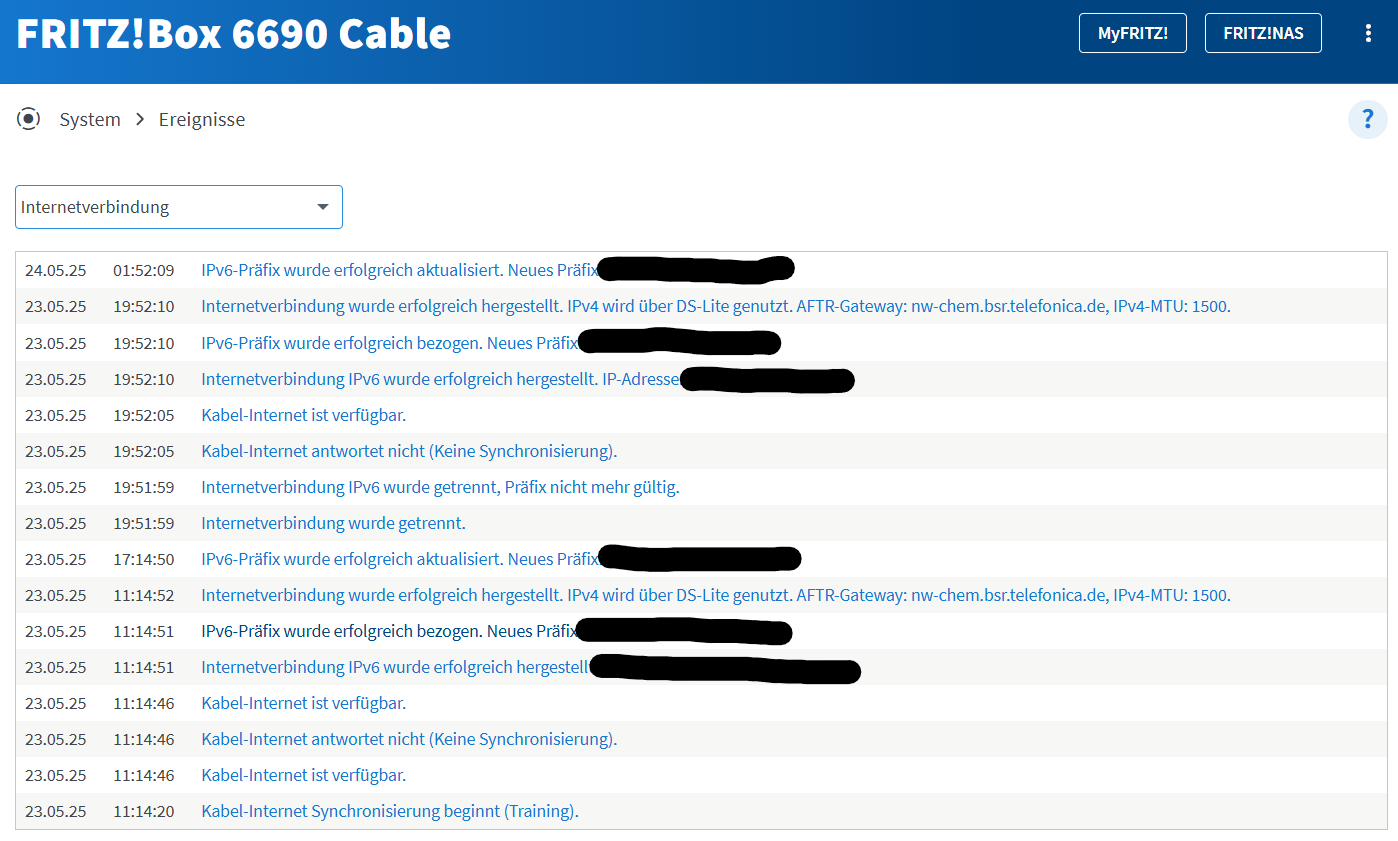This screenshot has width=1398, height=841.
Task: Select the 24.05.25 01:52:09 IPv6-Präfix aktualisiert event
Action: pyautogui.click(x=400, y=270)
